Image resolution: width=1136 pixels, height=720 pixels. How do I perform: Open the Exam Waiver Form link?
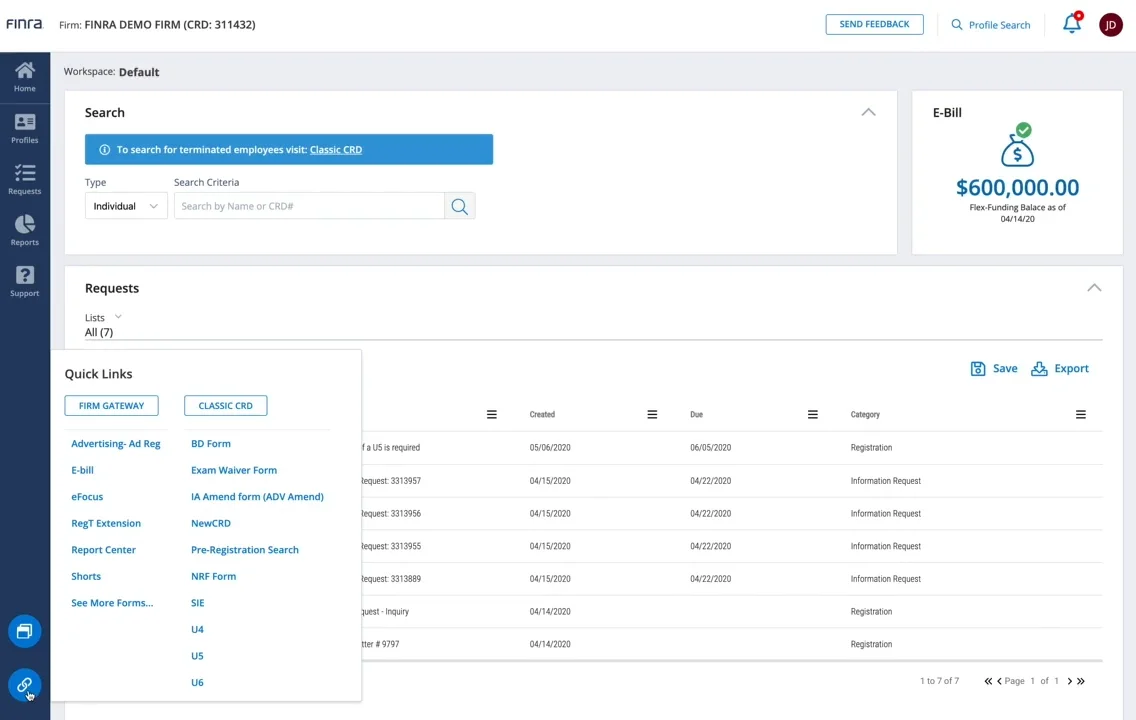pos(234,470)
